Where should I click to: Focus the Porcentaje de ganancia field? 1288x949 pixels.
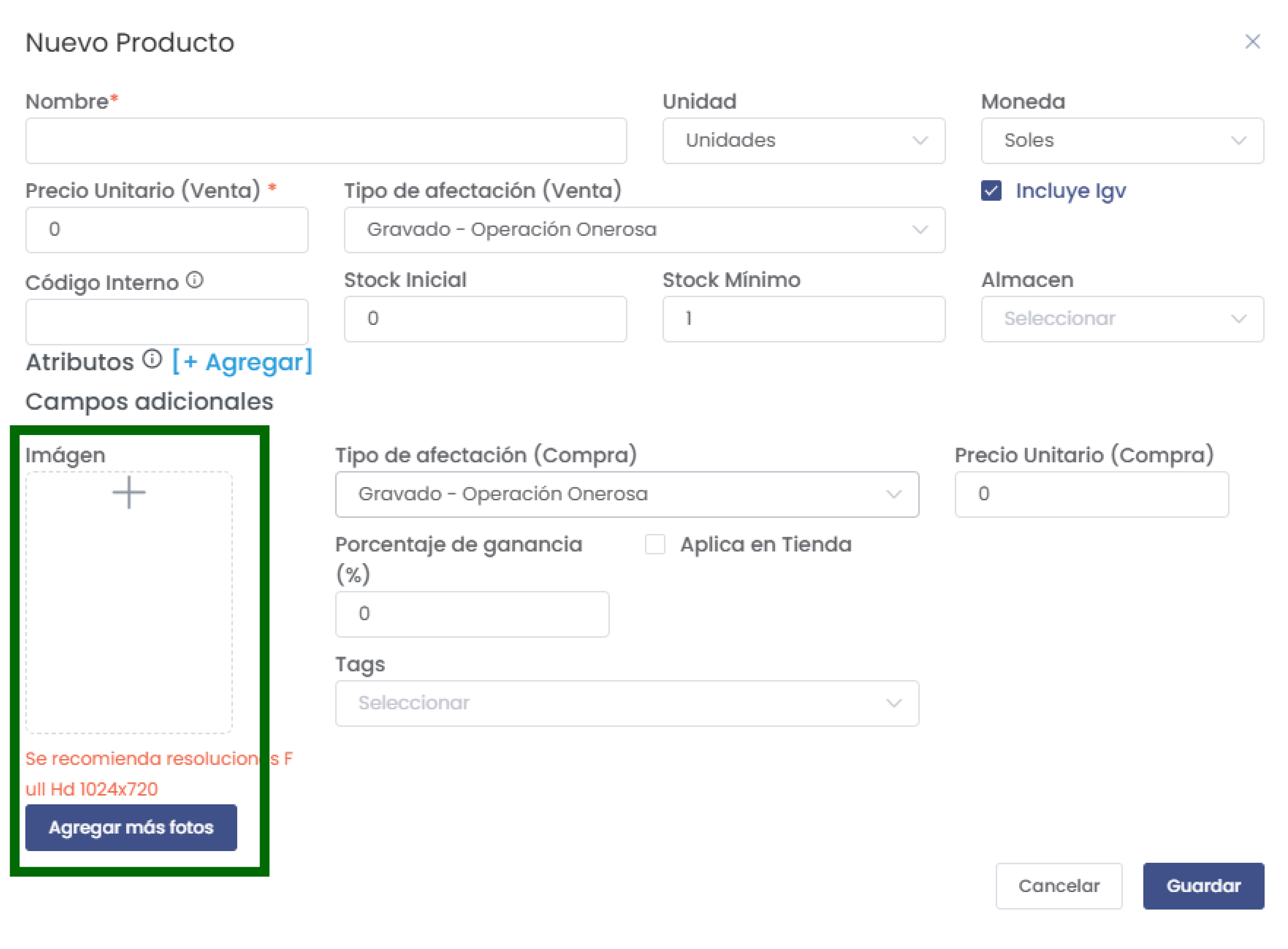click(472, 613)
